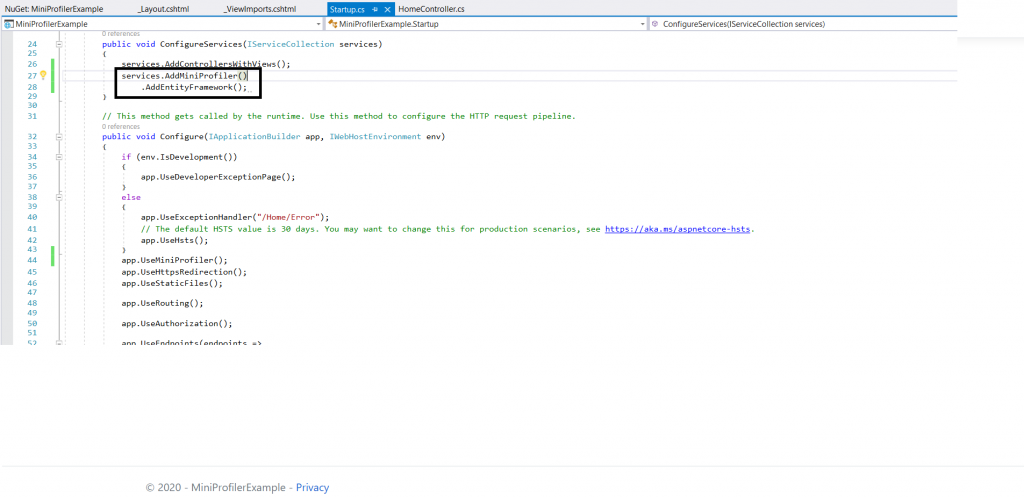Switch to the _ViewImports.cshtml tab
1024x497 pixels.
pos(259,9)
